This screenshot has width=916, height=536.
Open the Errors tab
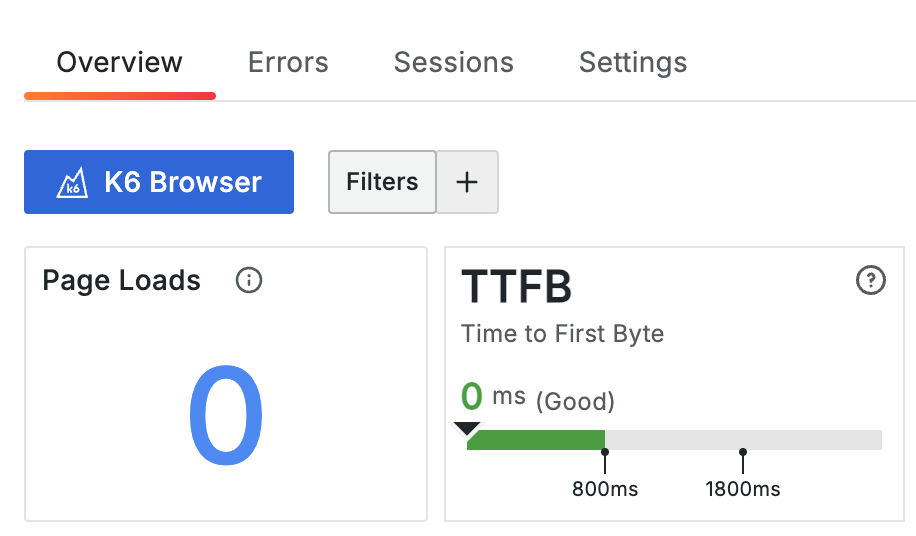(288, 63)
